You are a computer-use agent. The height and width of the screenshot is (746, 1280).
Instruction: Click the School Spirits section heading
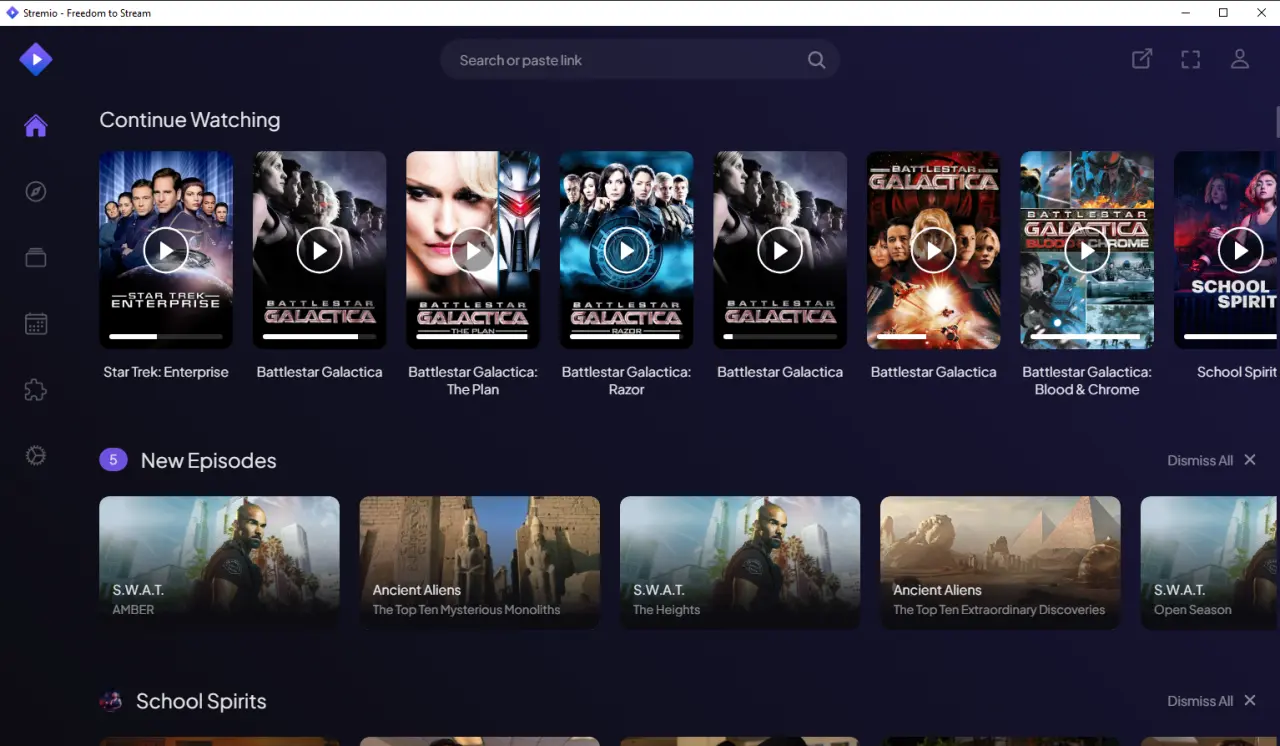click(201, 702)
